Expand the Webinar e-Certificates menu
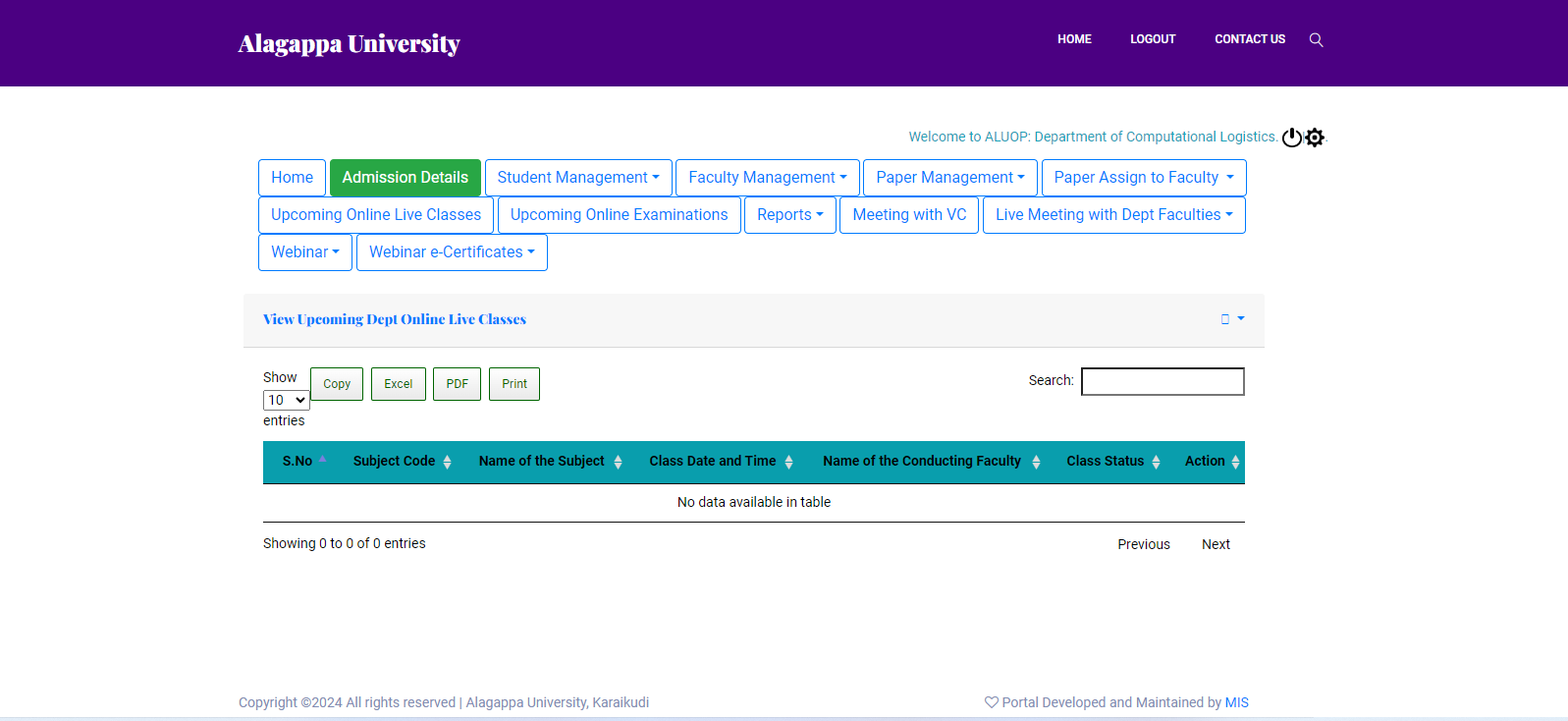 (452, 252)
